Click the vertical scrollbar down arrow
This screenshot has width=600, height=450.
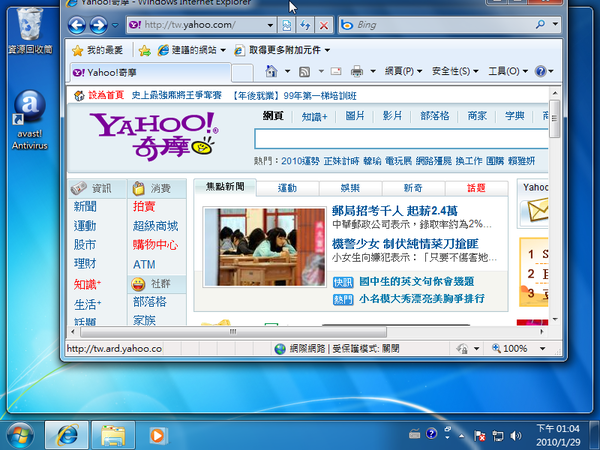pyautogui.click(x=554, y=320)
